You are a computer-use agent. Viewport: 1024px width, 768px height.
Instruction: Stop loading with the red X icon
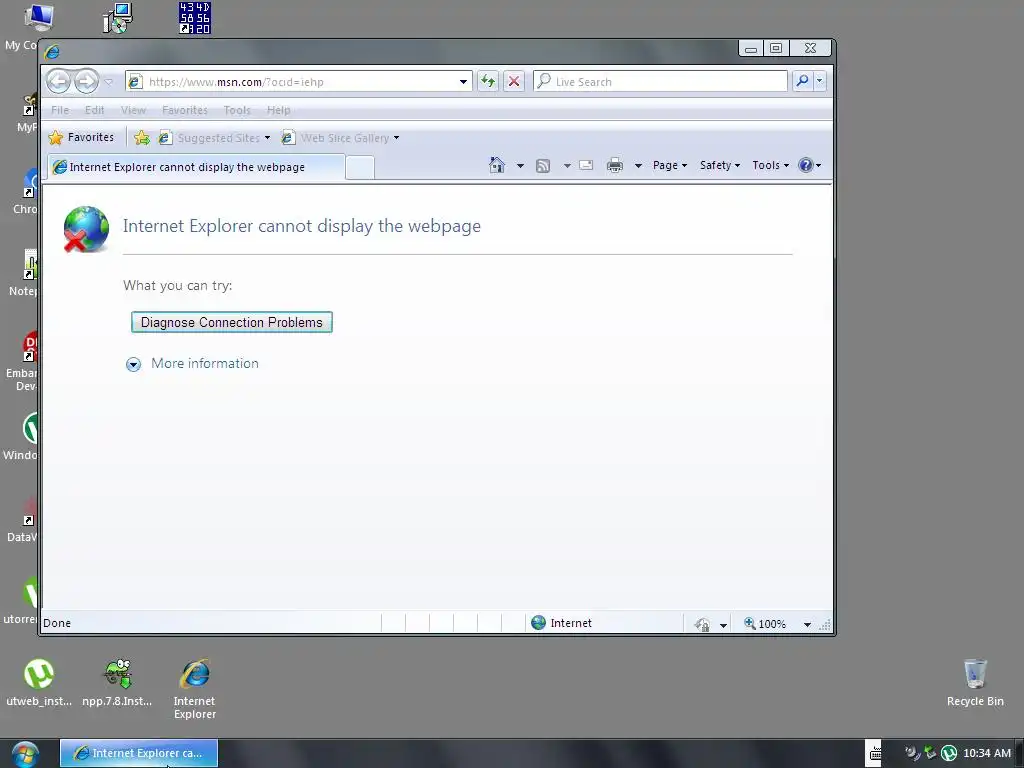[514, 82]
